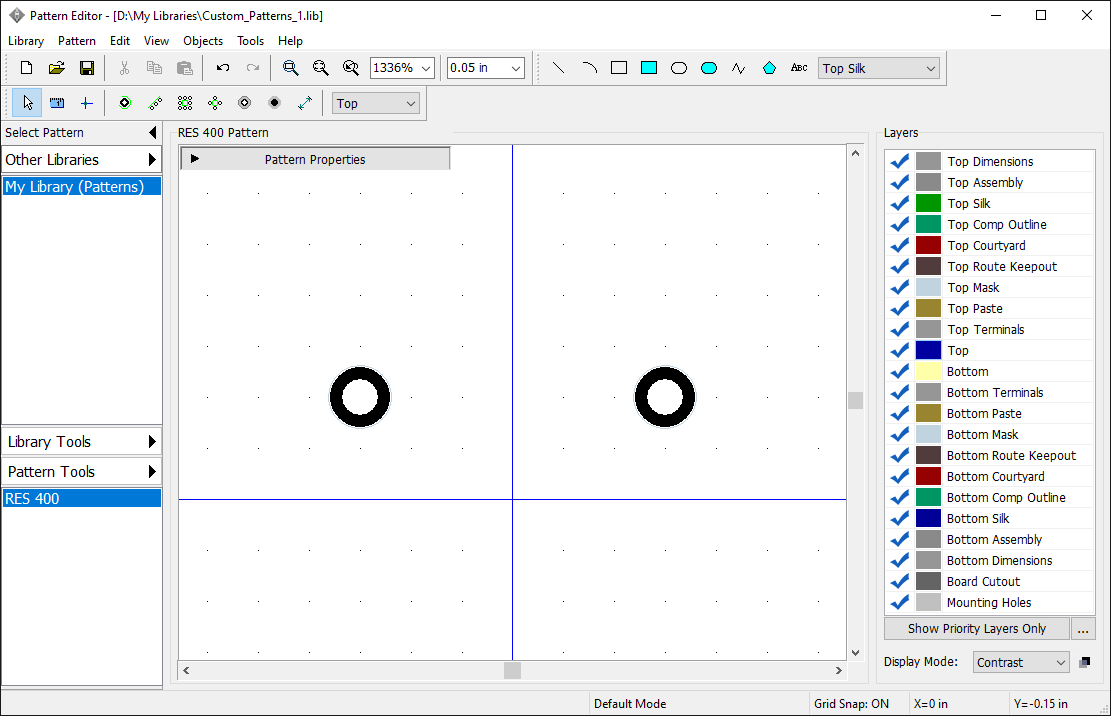Select the Arc drawing tool

click(x=589, y=68)
